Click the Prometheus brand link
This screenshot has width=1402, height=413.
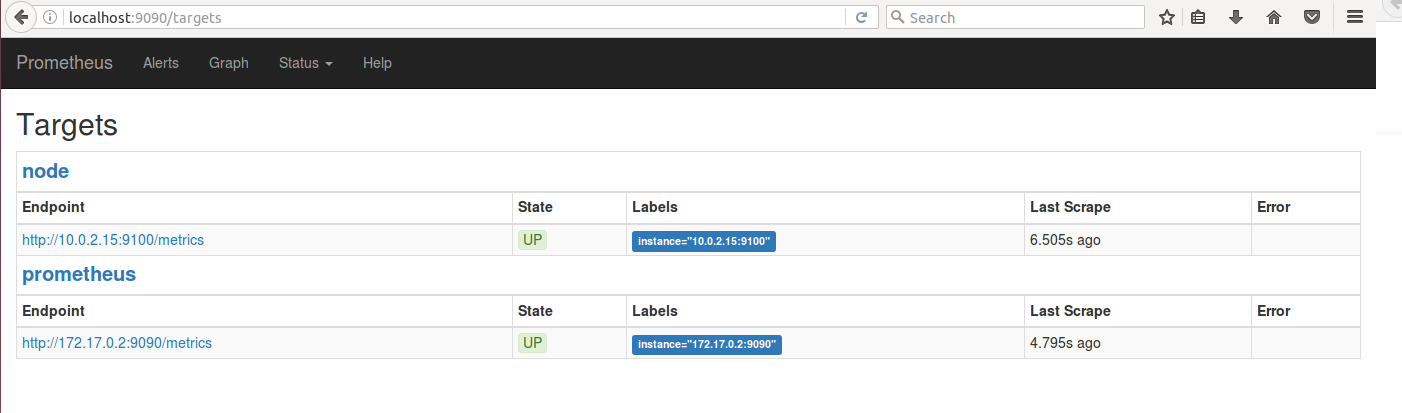click(65, 63)
